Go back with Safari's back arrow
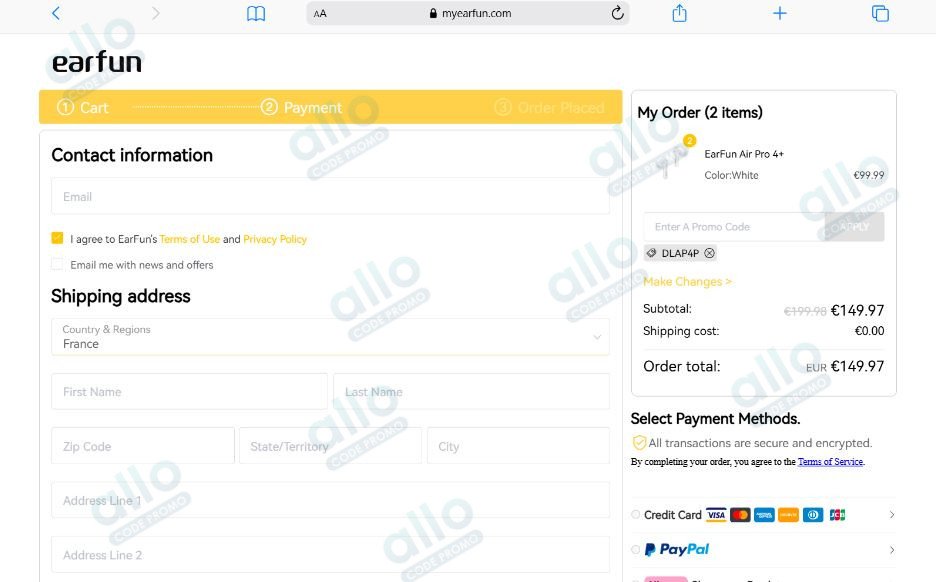This screenshot has height=582, width=936. 56,13
